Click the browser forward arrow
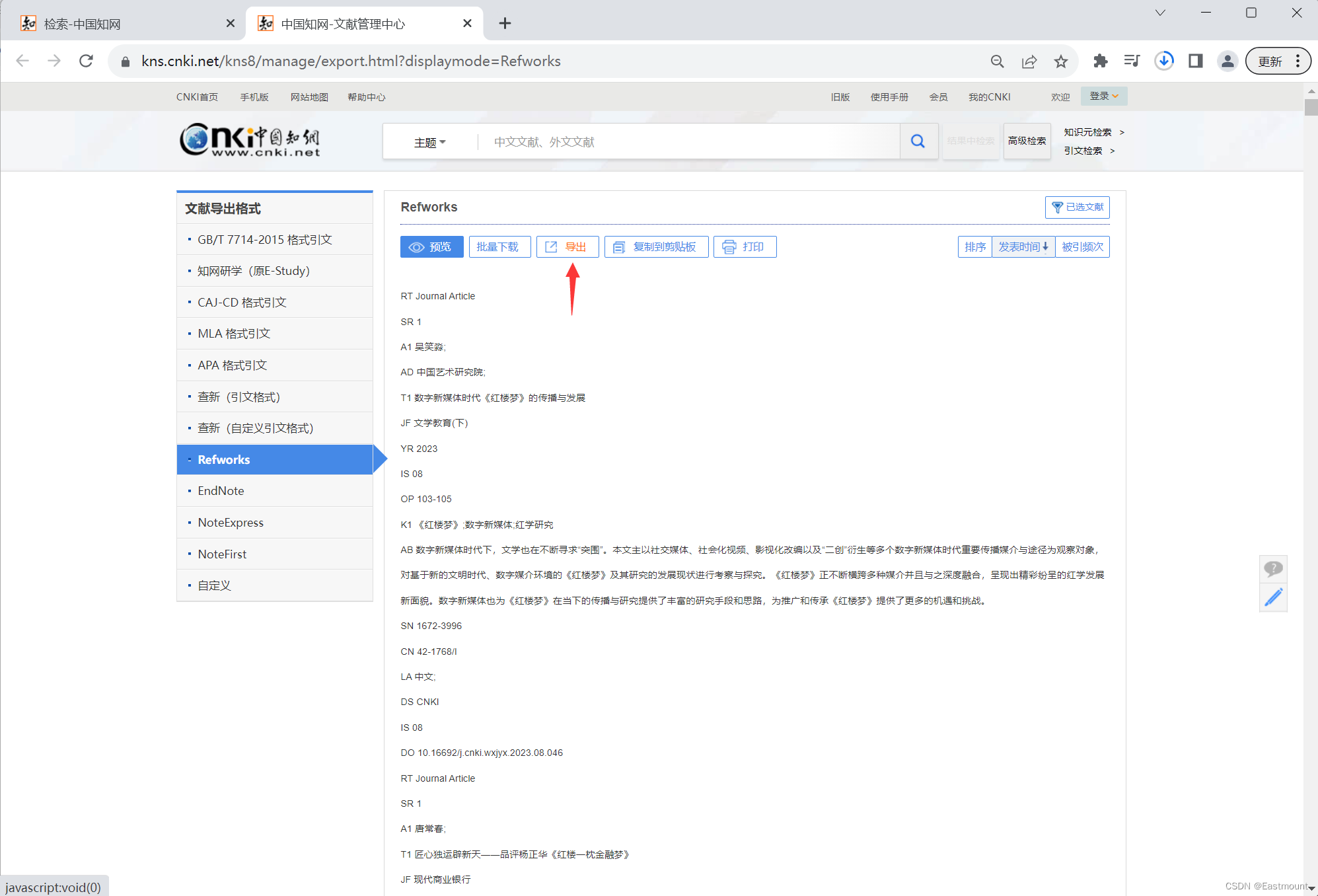Image resolution: width=1318 pixels, height=896 pixels. pos(54,61)
